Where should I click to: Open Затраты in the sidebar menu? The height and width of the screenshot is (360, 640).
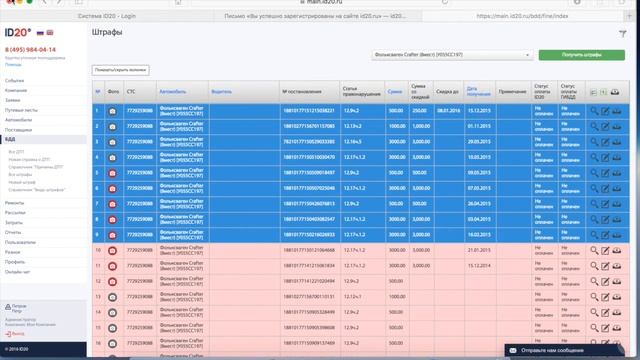coord(14,223)
